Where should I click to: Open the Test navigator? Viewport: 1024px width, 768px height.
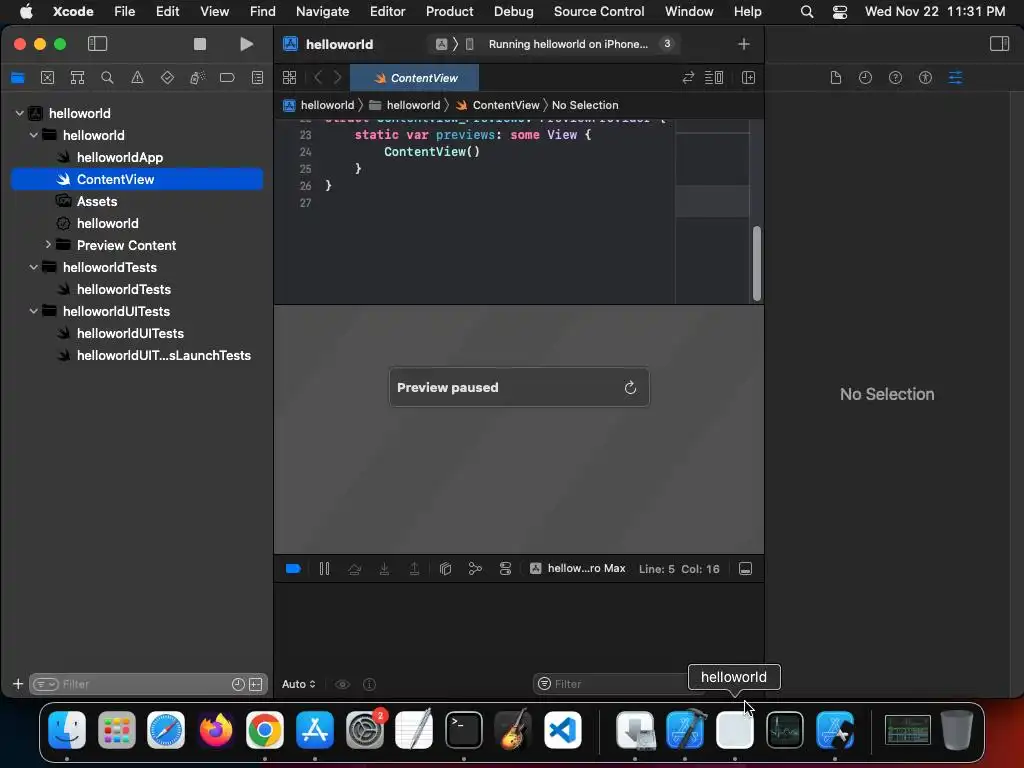tap(167, 78)
